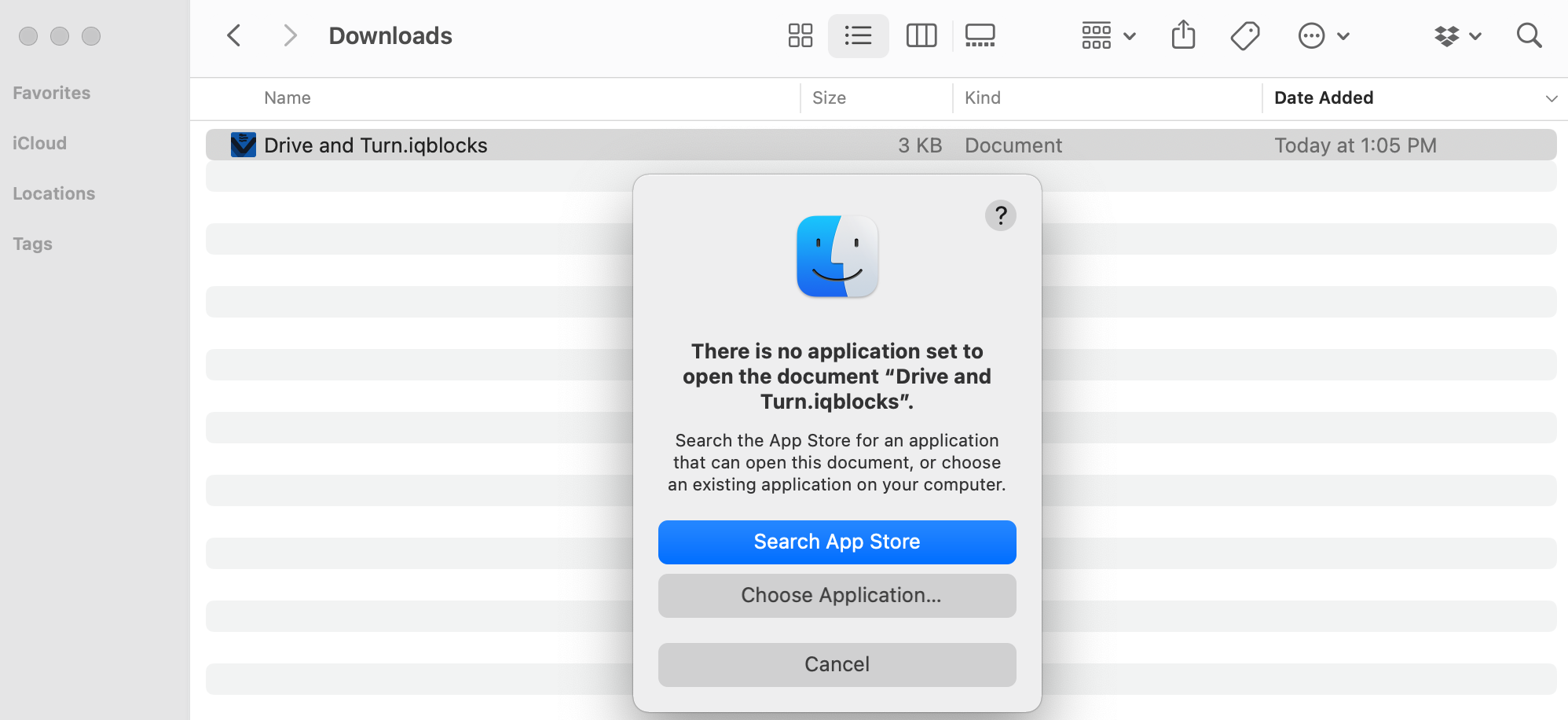Open the Favorites sidebar section
Viewport: 1568px width, 720px height.
tap(52, 93)
